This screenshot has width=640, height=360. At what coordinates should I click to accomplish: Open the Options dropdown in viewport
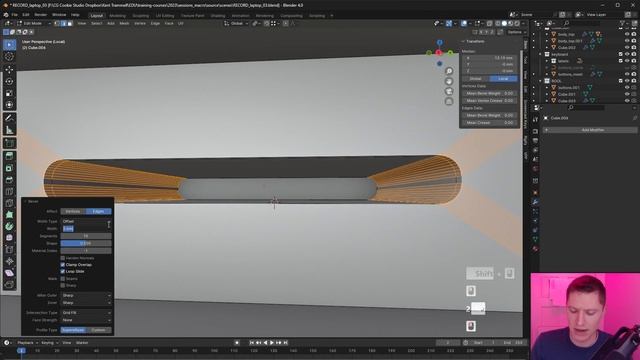pyautogui.click(x=516, y=32)
